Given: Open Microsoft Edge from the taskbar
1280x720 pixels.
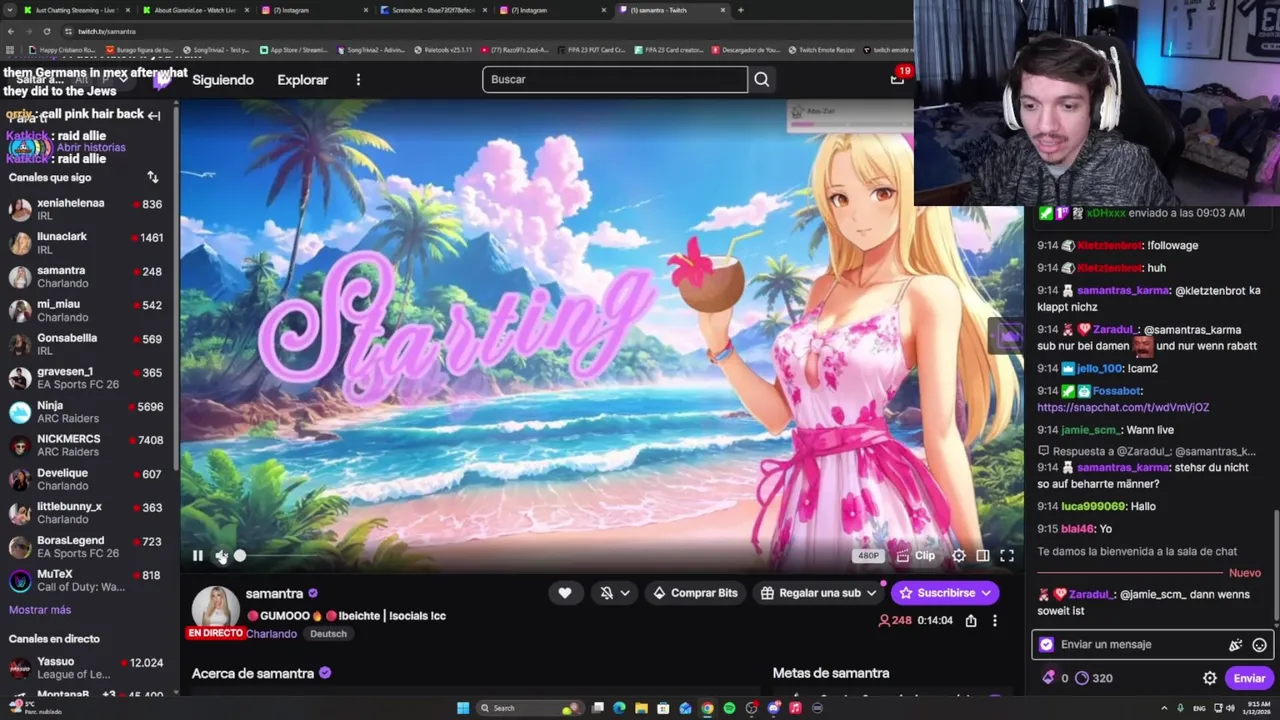Looking at the screenshot, I should tap(619, 708).
